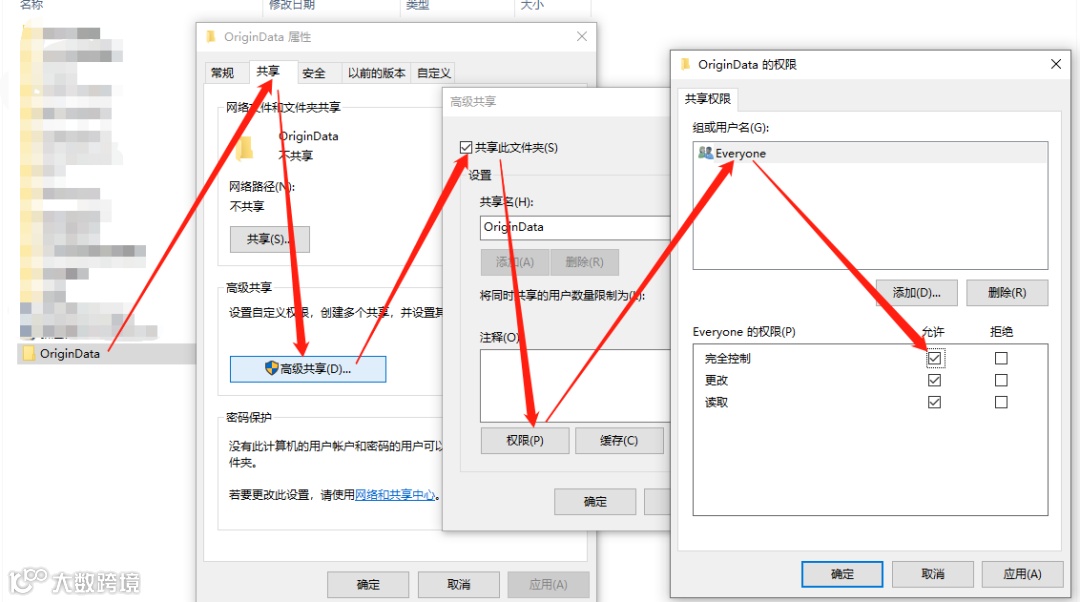The height and width of the screenshot is (602, 1080).
Task: Click 确定 in the permissions dialog
Action: 842,574
